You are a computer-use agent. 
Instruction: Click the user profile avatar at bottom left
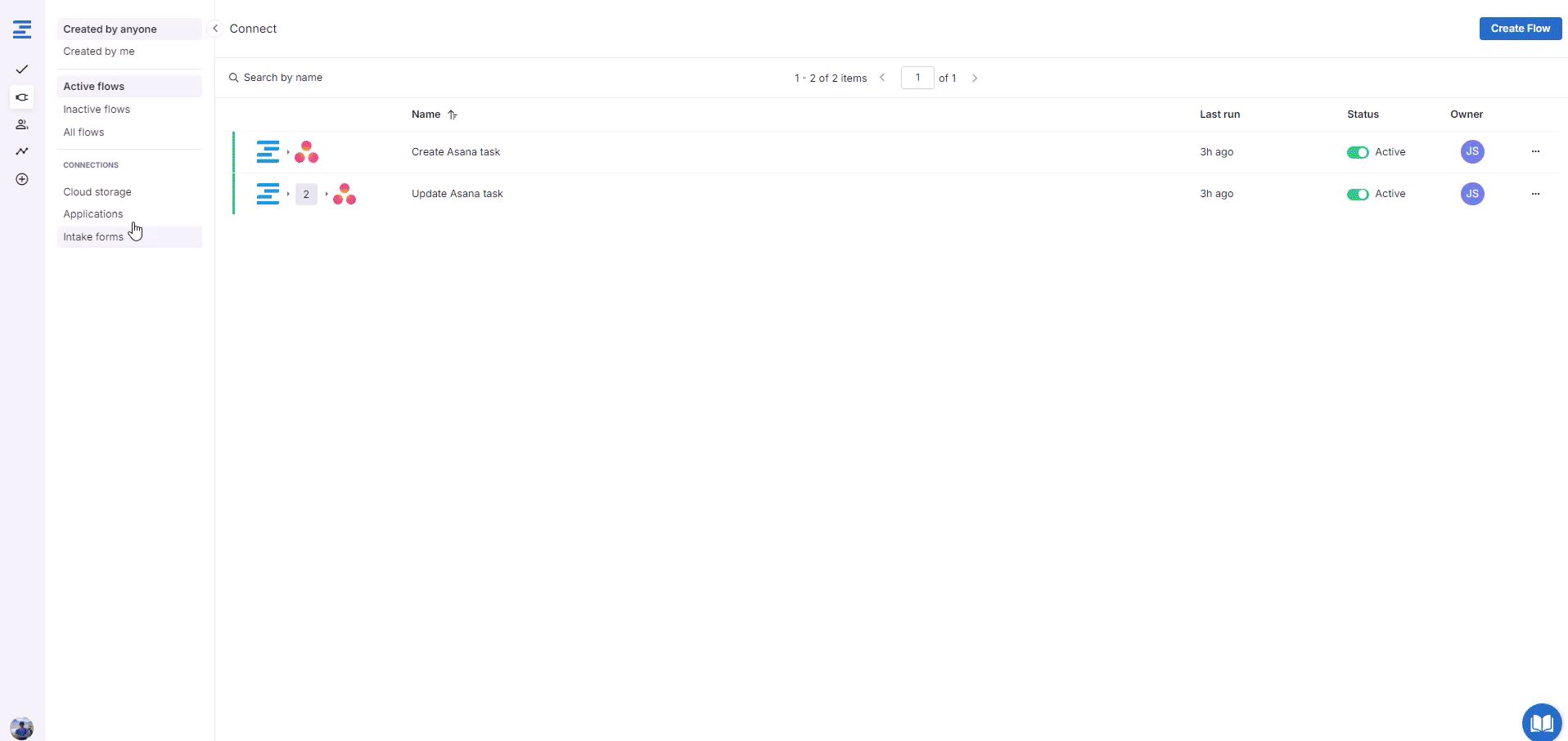[x=22, y=727]
